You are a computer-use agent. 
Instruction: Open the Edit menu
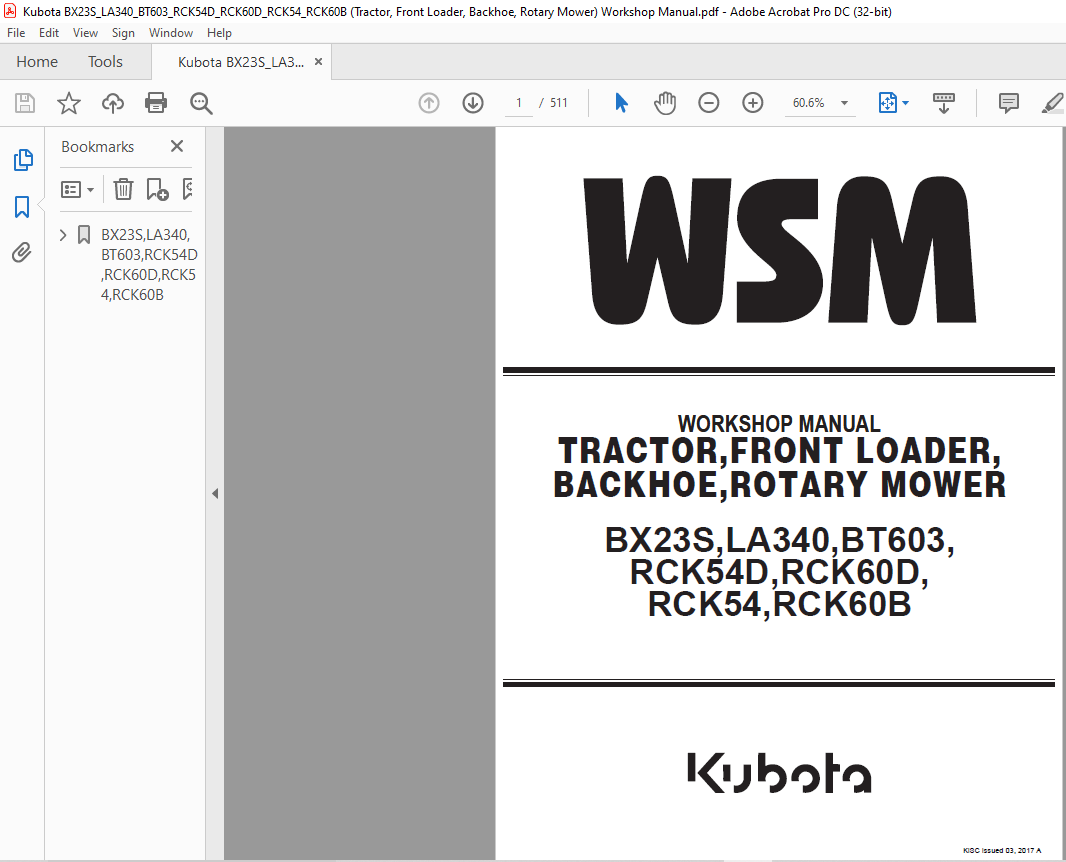48,33
